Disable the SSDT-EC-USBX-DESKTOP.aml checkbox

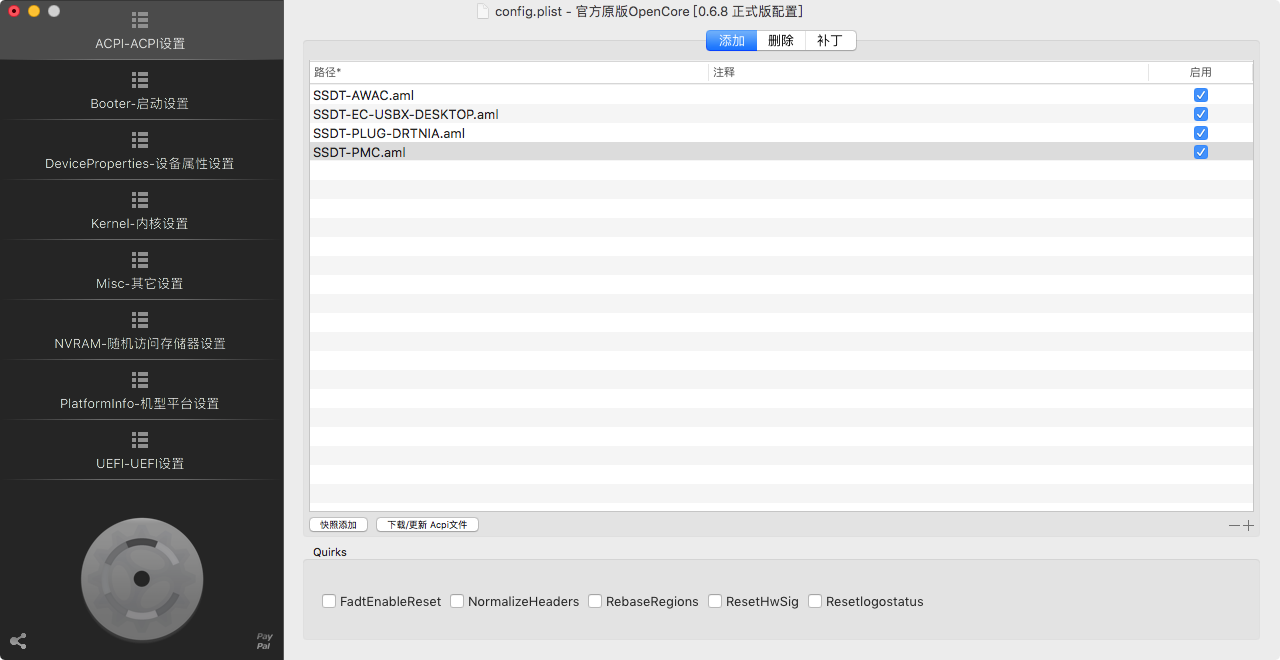pyautogui.click(x=1201, y=114)
